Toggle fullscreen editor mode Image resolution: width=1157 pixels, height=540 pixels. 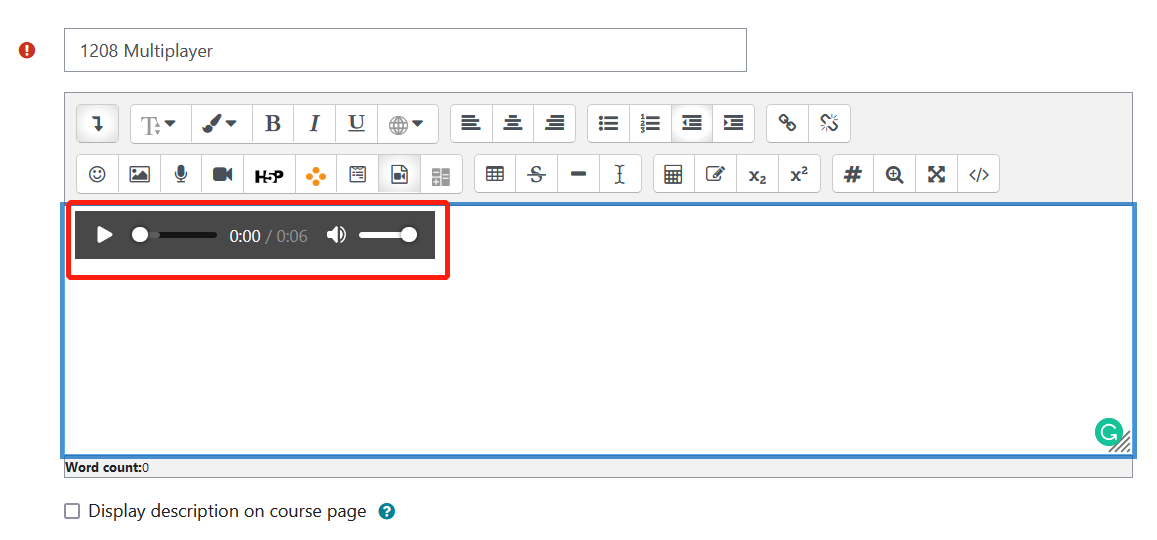[x=936, y=174]
